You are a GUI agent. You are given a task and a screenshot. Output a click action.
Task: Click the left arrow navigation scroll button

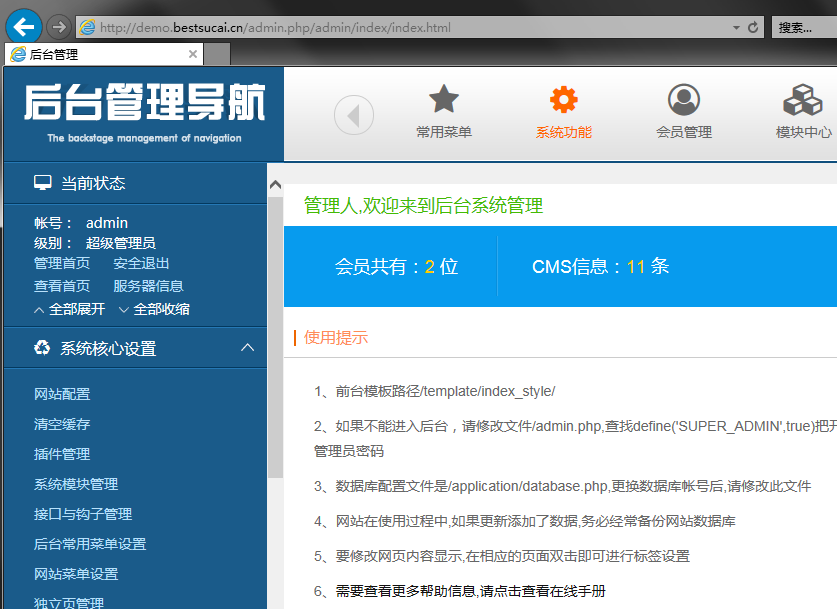[353, 115]
